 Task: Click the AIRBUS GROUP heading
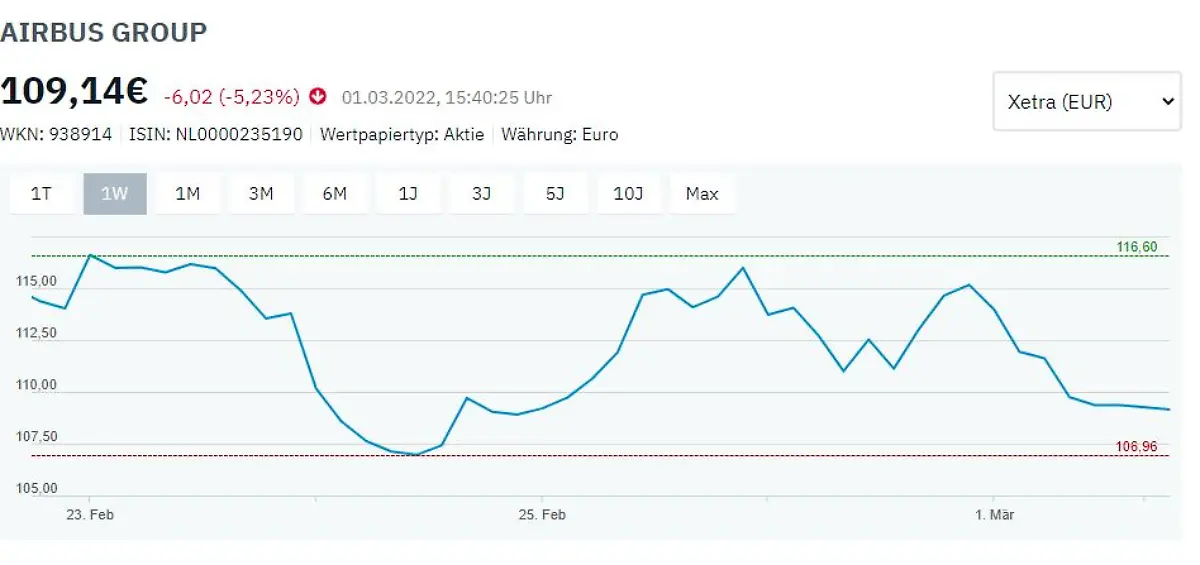(x=104, y=32)
